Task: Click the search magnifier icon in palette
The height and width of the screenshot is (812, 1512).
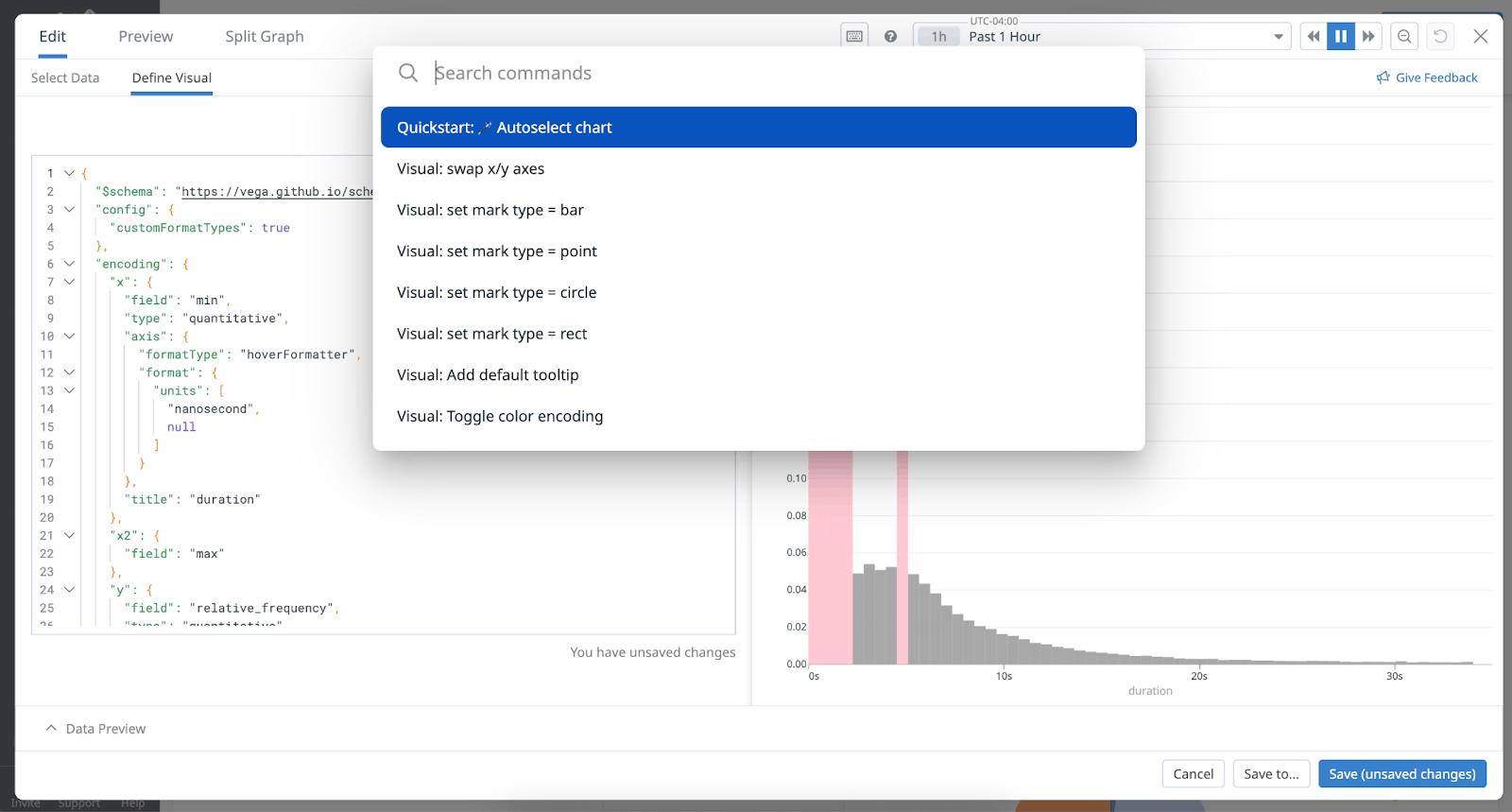Action: (408, 73)
